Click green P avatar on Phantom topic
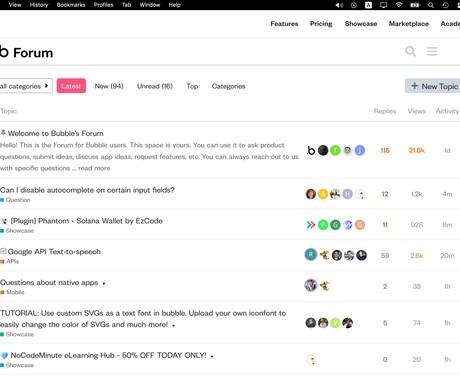Viewport: 460px width, 380px height. pyautogui.click(x=323, y=225)
